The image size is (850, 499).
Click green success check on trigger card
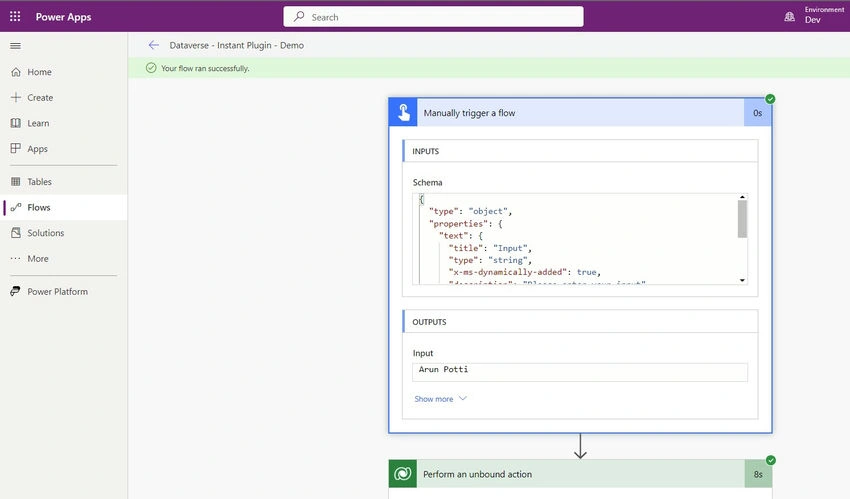coord(770,99)
